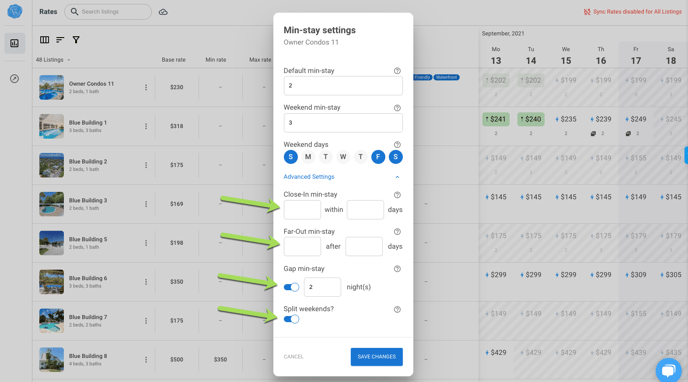Click help icon for Weekend days
Screen dimensions: 688x382
[397, 145]
